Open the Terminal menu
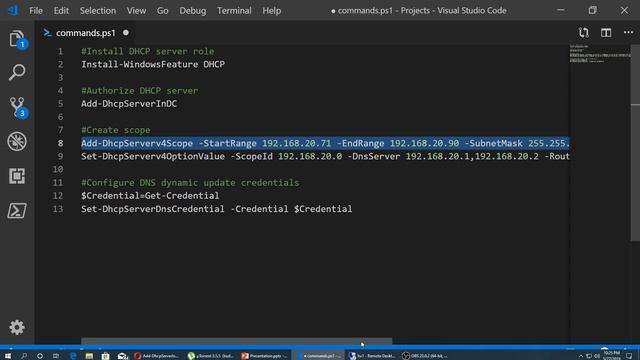Screen dimensions: 640x360 coord(234,11)
